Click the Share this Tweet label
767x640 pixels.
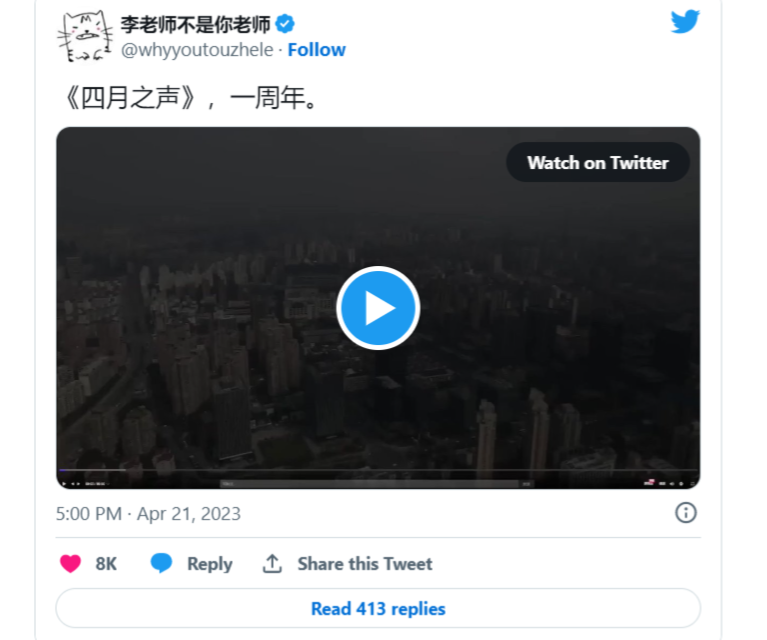(x=365, y=564)
